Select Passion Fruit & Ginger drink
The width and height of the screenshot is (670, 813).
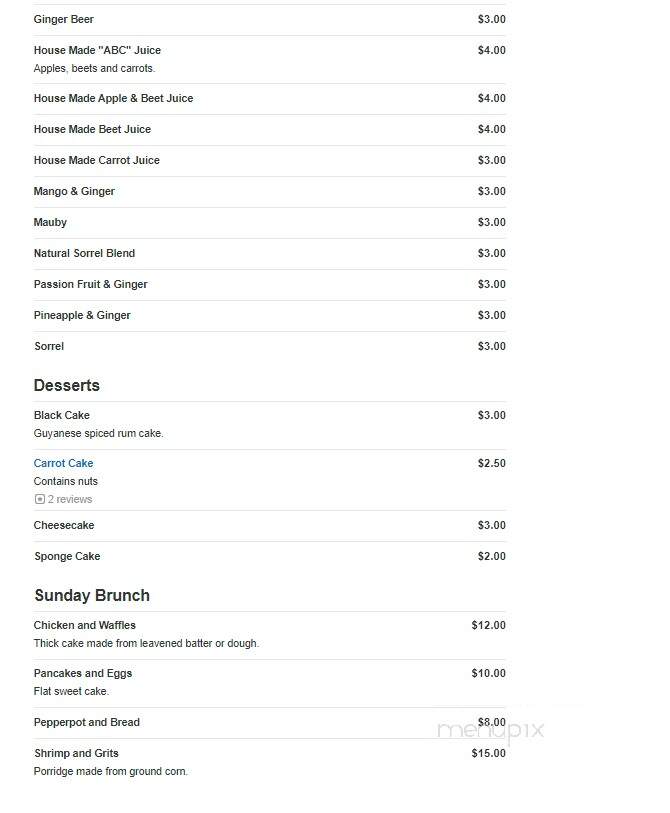click(91, 284)
